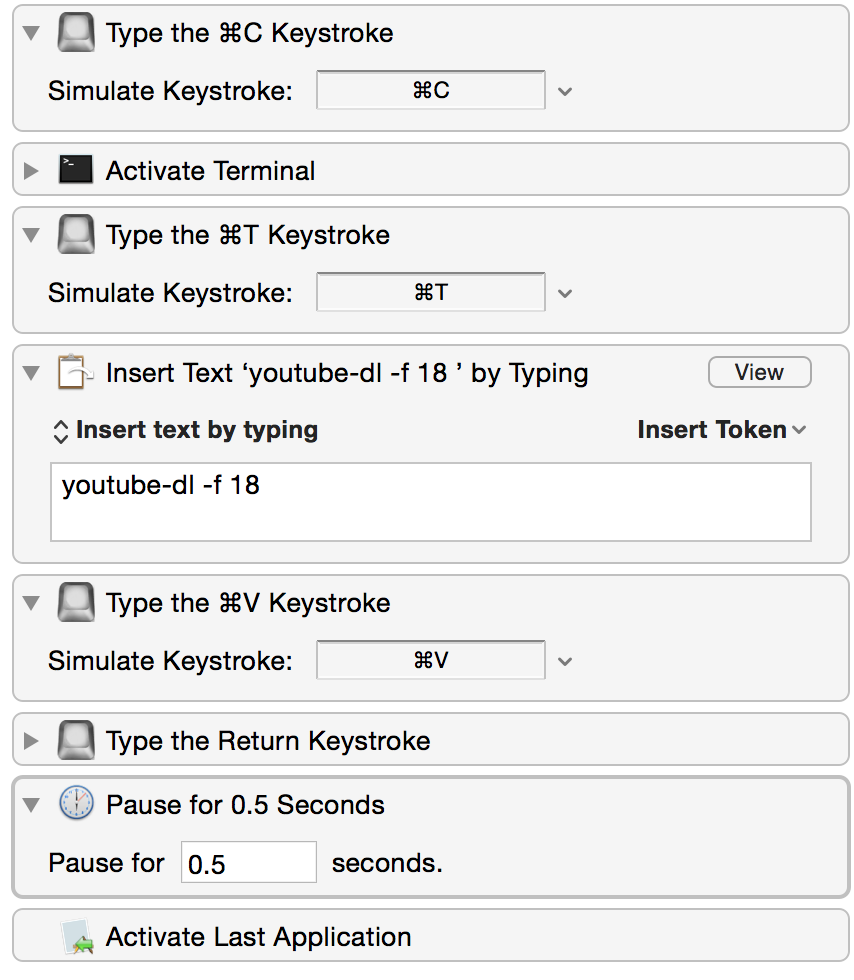Click the Activate Last Application icon
854x980 pixels.
[78, 936]
